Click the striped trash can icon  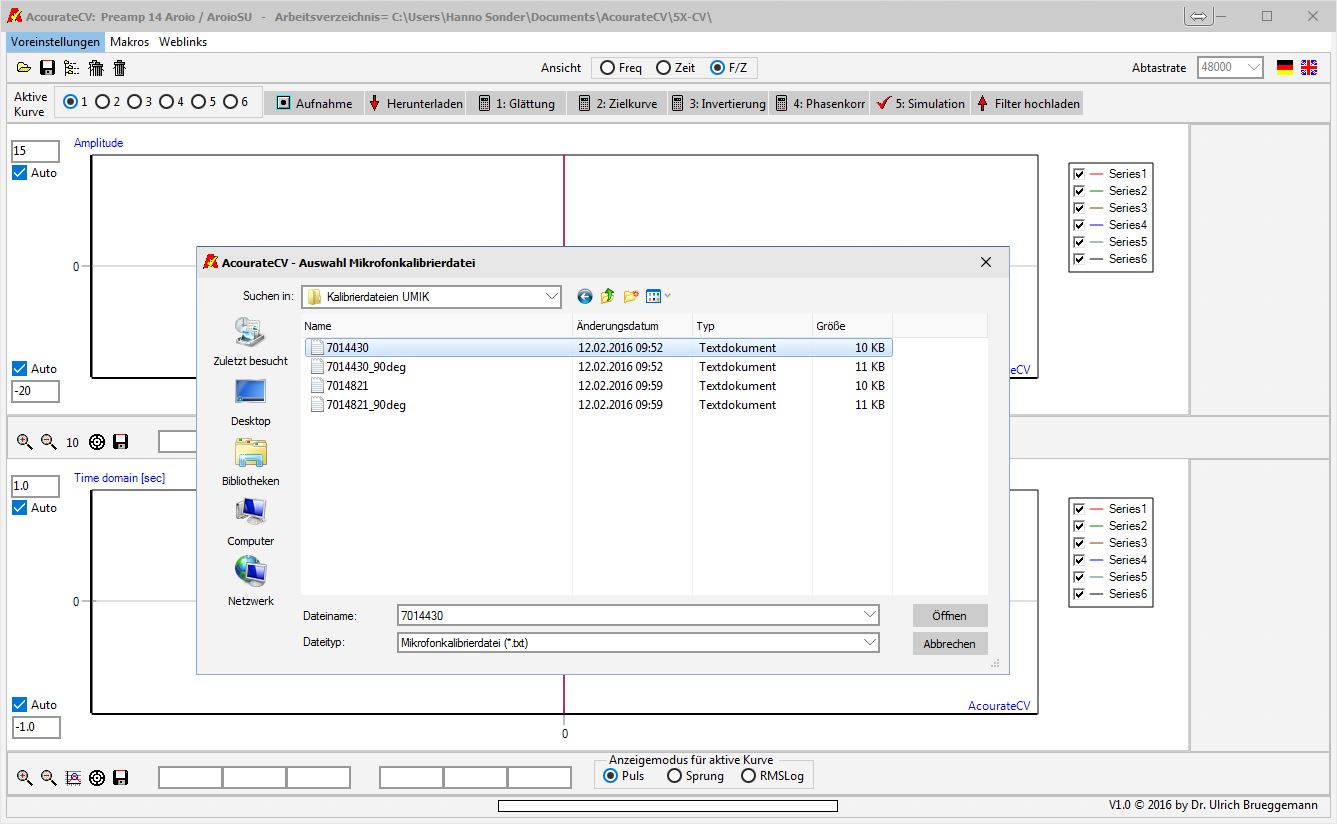click(96, 68)
